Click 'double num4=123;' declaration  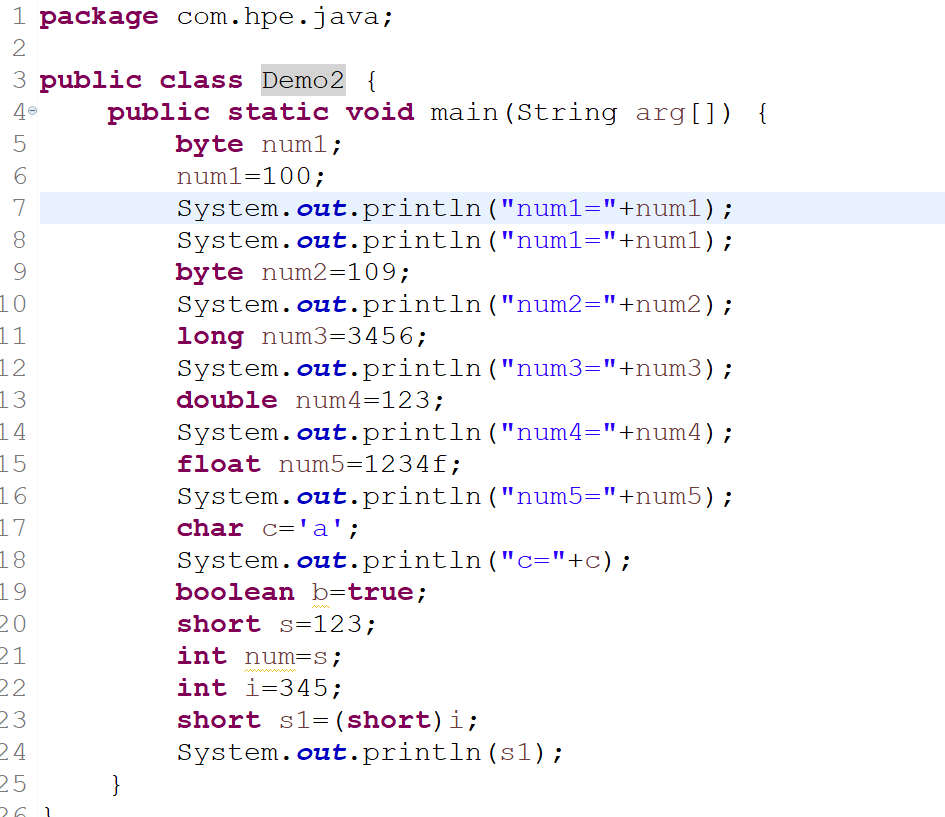point(310,400)
